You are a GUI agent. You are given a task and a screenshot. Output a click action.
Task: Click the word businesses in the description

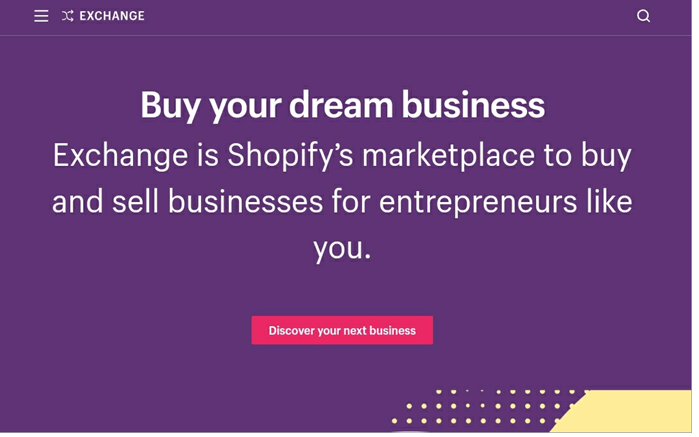coord(246,202)
